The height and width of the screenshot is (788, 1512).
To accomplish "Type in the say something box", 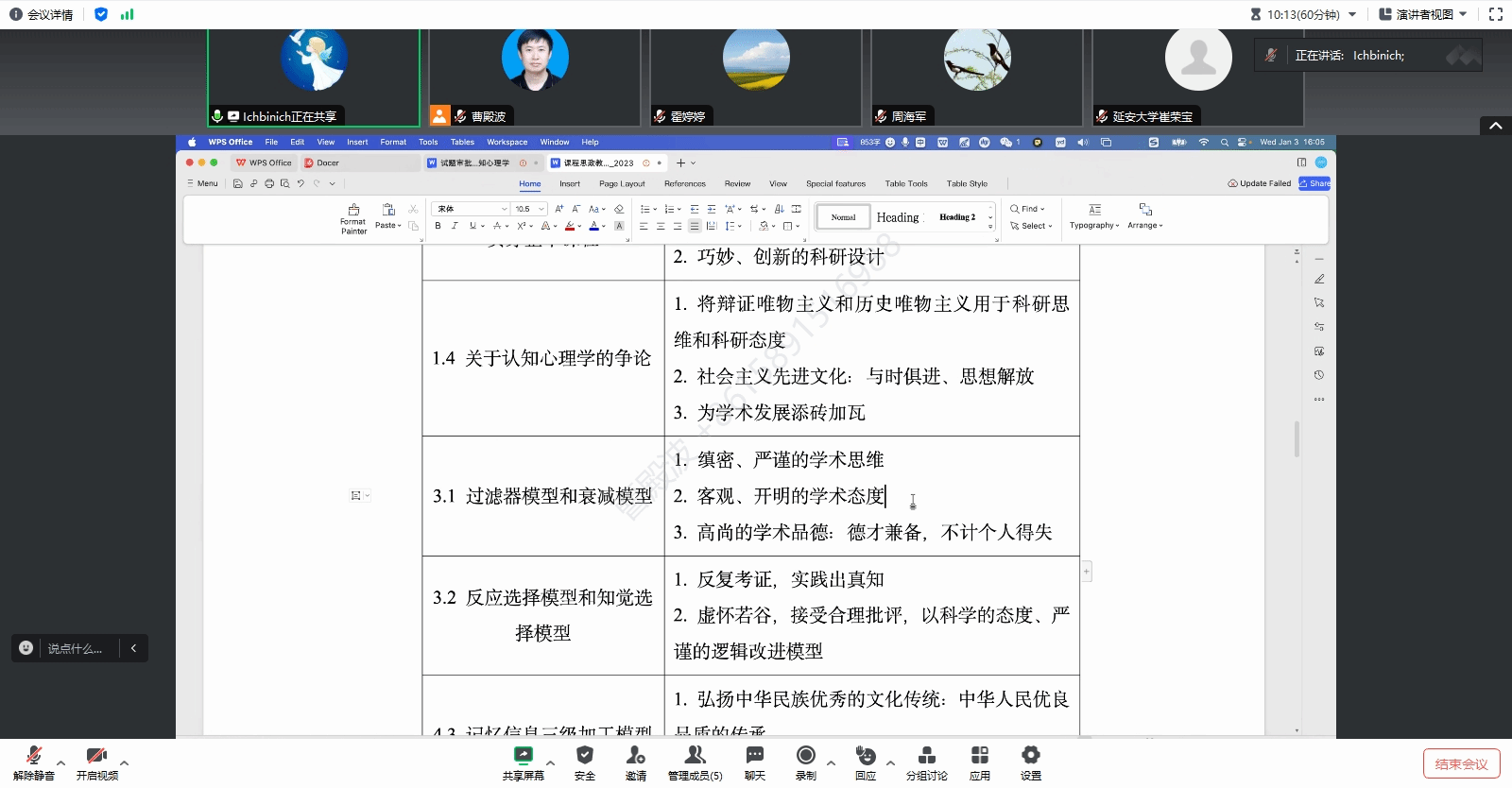I will 75,648.
